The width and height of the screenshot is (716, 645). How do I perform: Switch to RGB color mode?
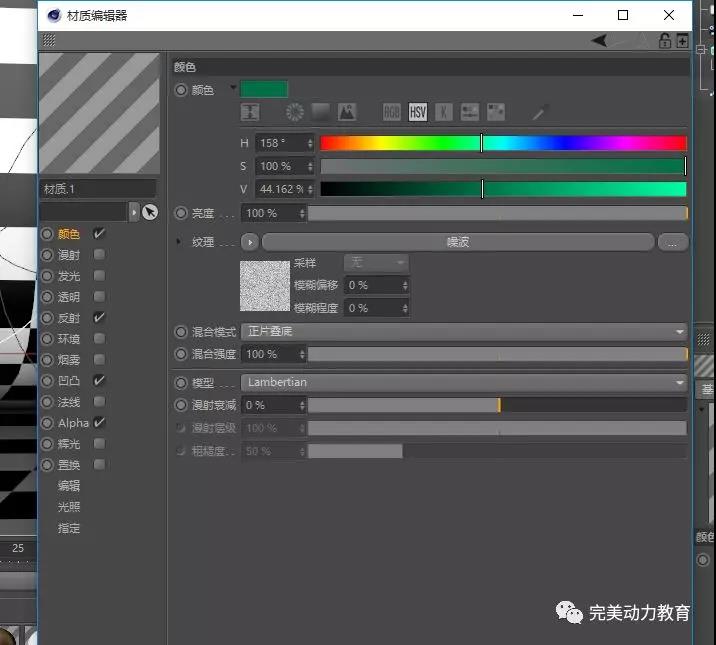coord(392,112)
